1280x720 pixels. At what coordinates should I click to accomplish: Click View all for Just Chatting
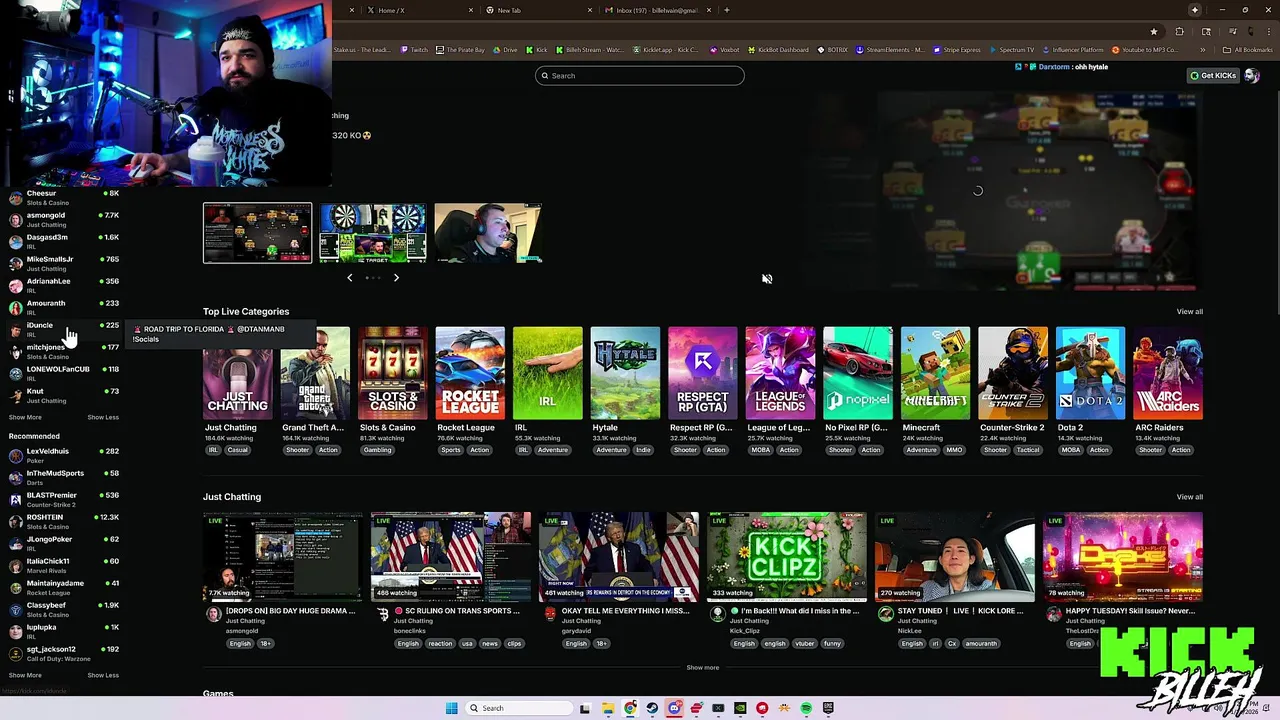point(1189,497)
